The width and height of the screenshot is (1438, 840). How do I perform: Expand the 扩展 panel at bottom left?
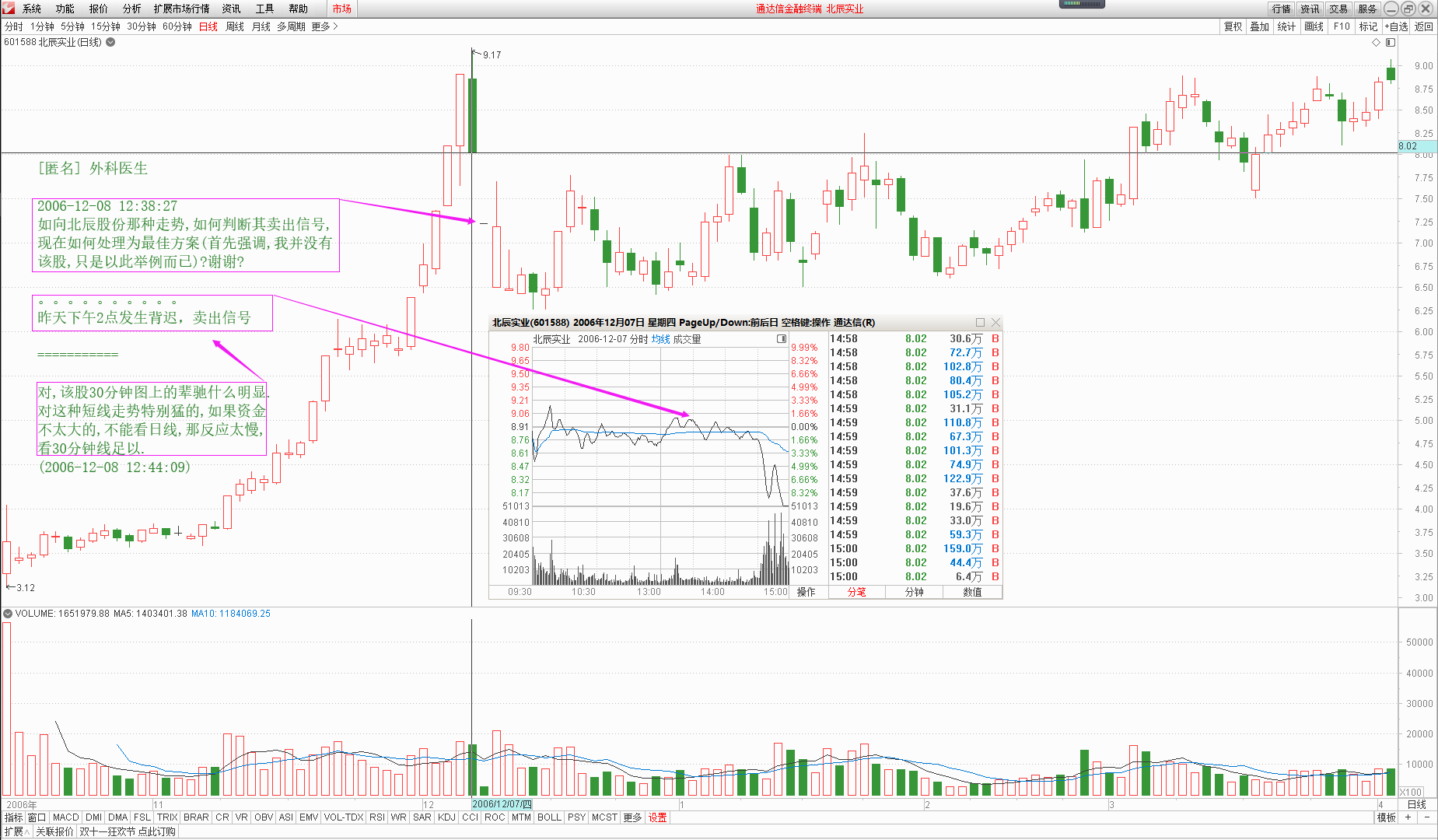(16, 831)
